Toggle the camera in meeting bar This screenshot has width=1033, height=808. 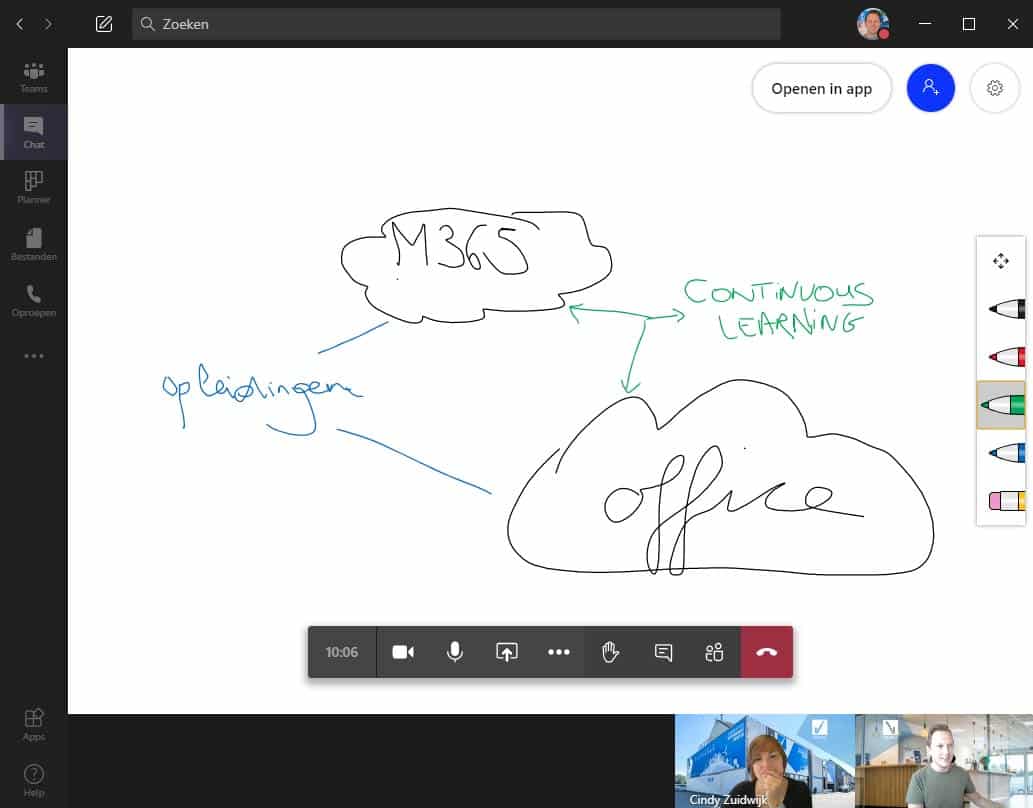tap(403, 652)
